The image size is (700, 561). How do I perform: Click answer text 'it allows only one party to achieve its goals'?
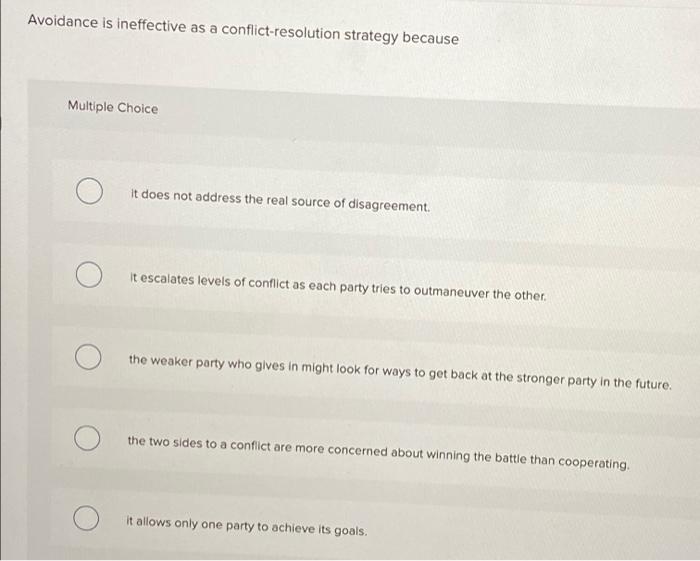(x=247, y=526)
